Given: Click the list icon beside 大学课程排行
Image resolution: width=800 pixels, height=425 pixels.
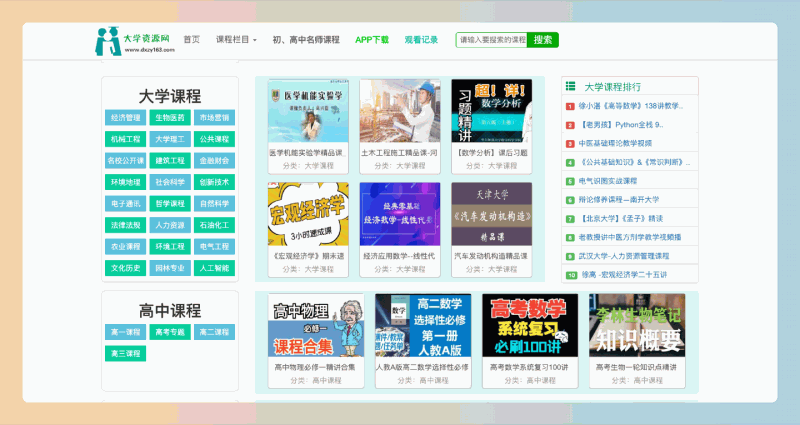Looking at the screenshot, I should click(x=570, y=86).
